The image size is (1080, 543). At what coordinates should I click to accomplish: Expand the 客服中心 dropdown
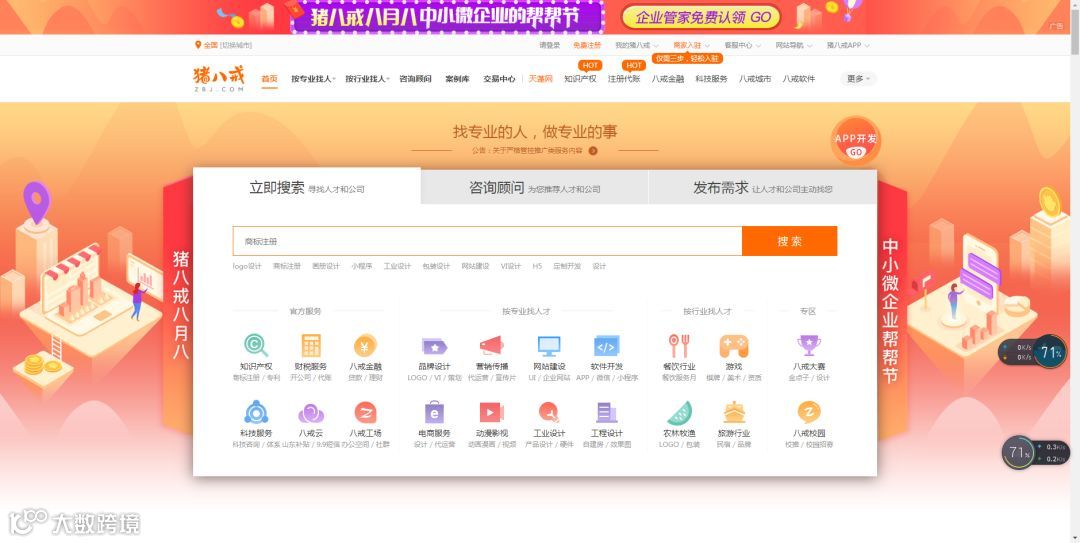click(742, 45)
